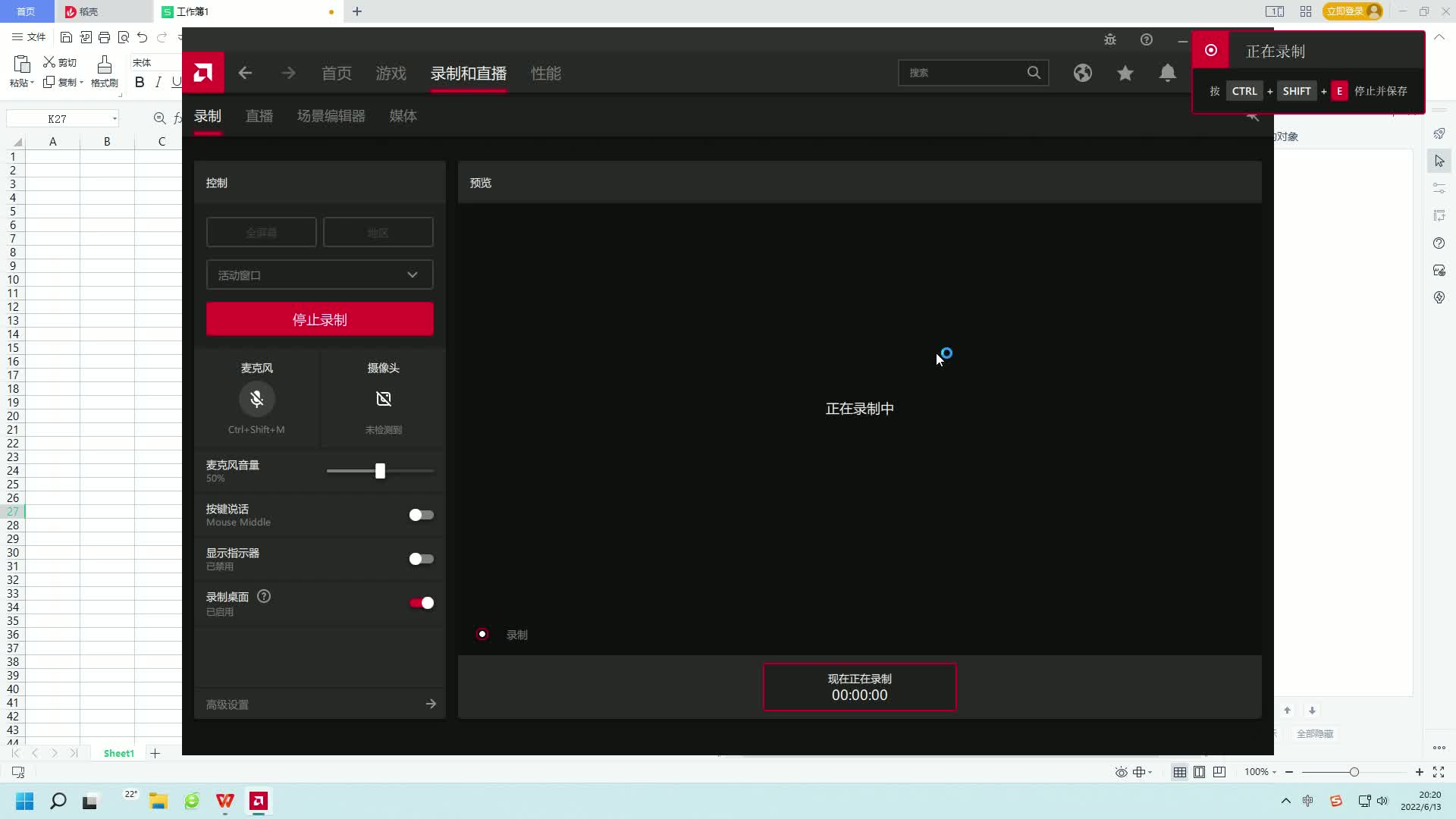The height and width of the screenshot is (819, 1456).
Task: Switch to the 直播 sub-tab
Action: click(x=259, y=116)
